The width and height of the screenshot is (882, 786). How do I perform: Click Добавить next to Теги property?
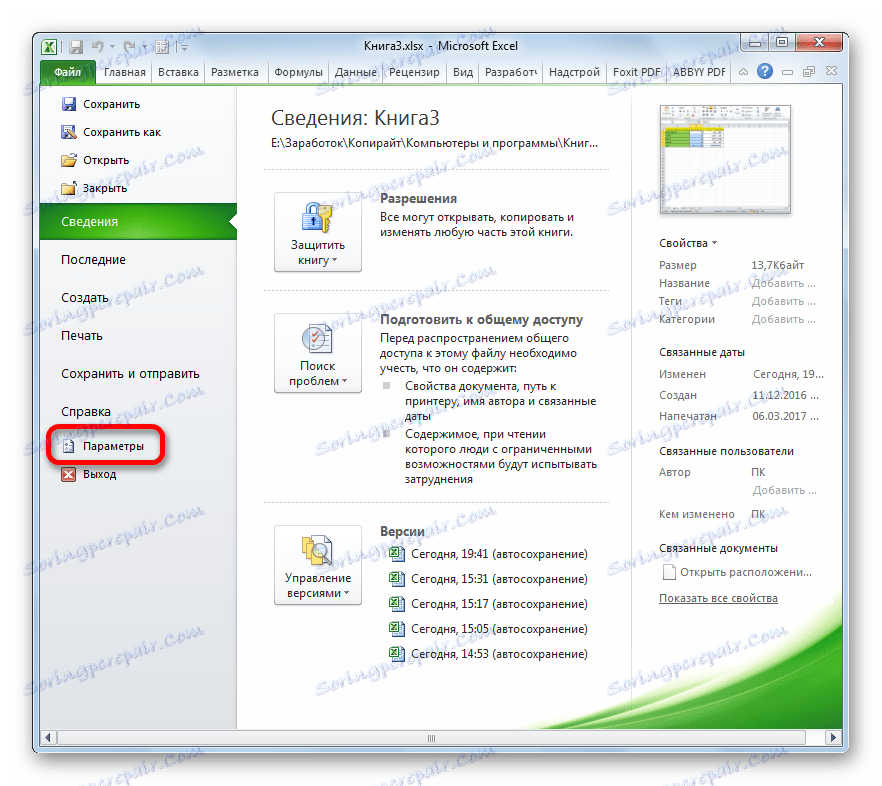click(x=784, y=301)
